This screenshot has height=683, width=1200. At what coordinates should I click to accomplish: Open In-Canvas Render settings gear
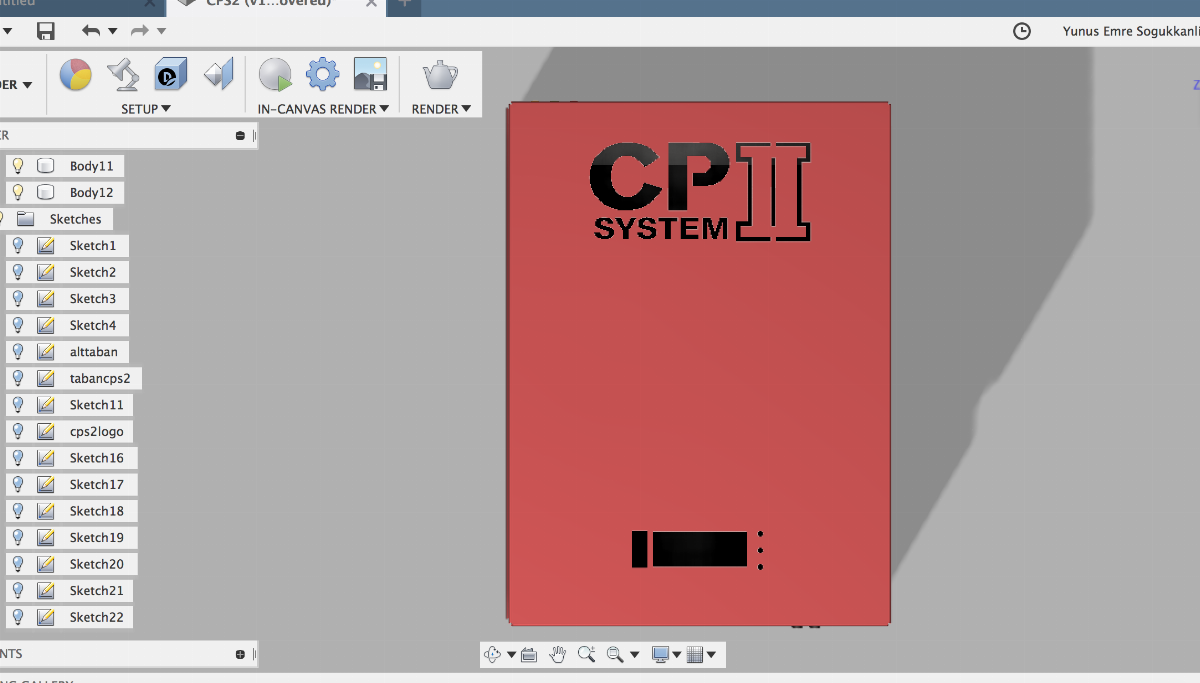click(x=322, y=74)
